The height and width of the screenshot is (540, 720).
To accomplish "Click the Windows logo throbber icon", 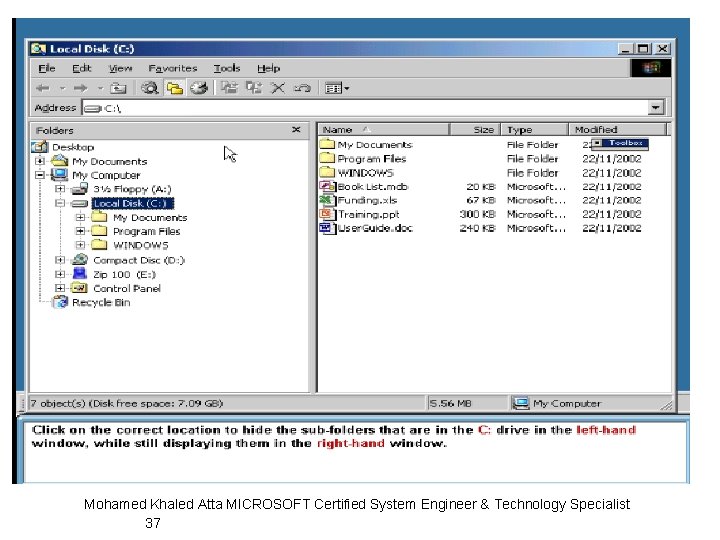I will [x=651, y=68].
